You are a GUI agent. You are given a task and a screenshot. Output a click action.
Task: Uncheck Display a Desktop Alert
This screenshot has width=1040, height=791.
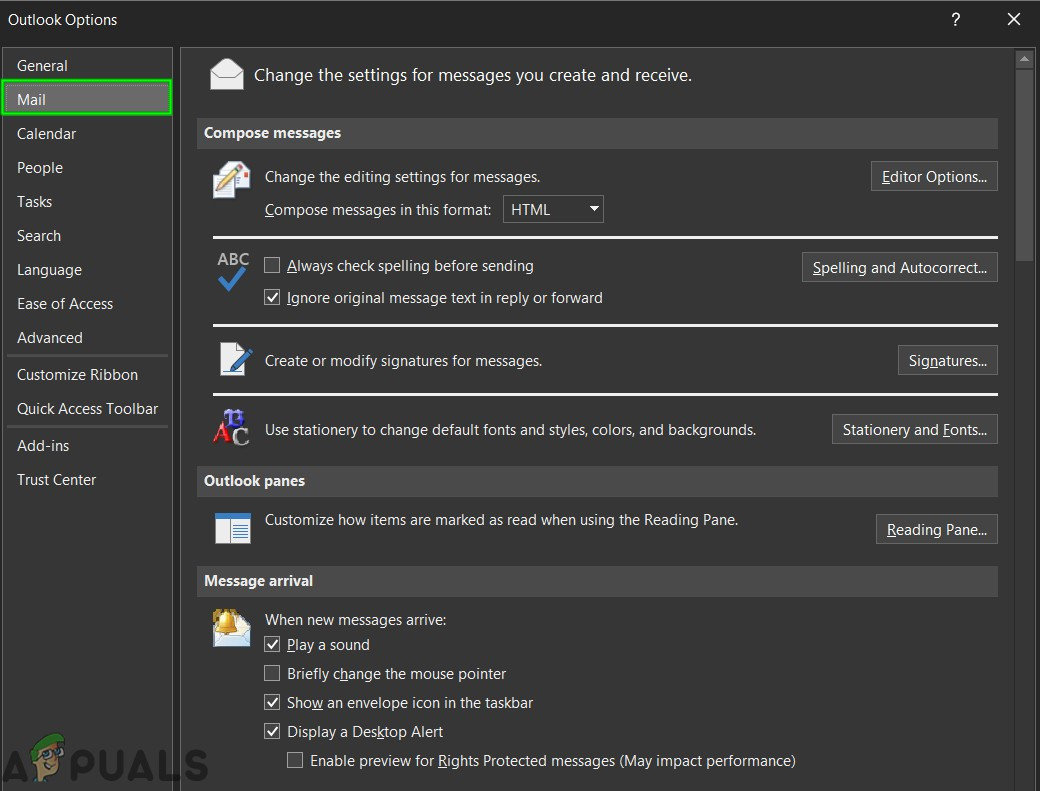[272, 732]
